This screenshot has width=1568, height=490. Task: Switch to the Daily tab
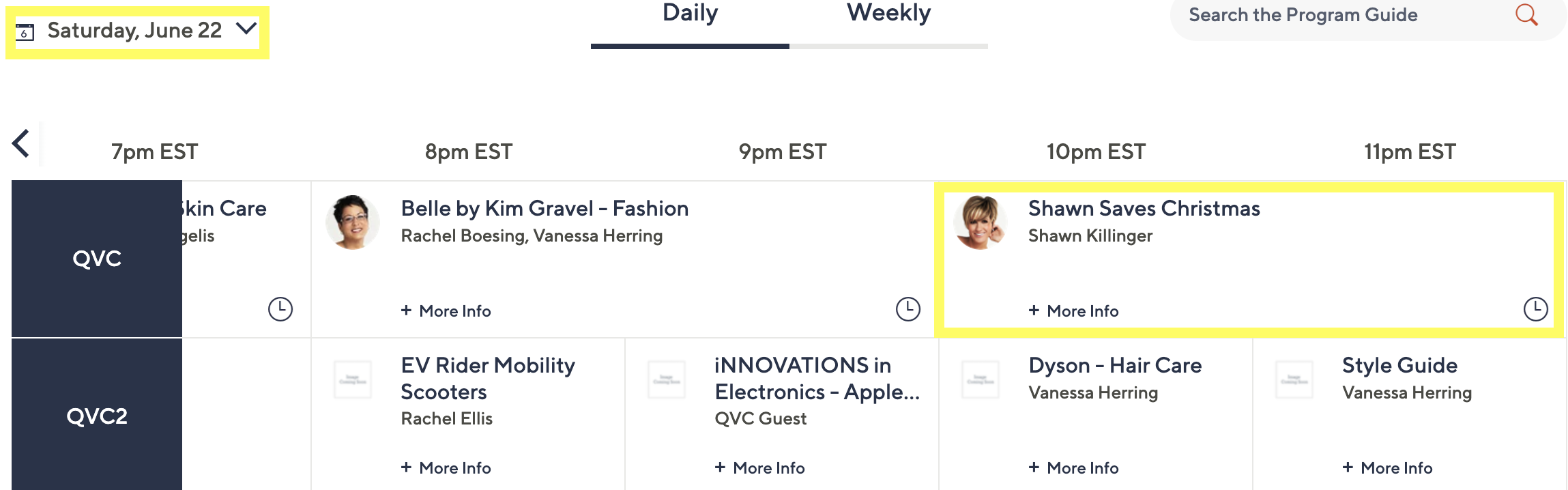click(690, 14)
